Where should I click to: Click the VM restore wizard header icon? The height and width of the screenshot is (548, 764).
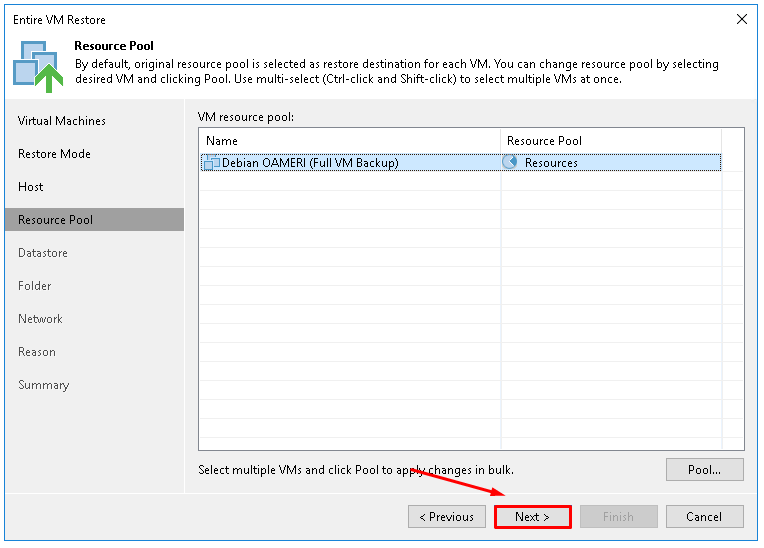[x=38, y=66]
